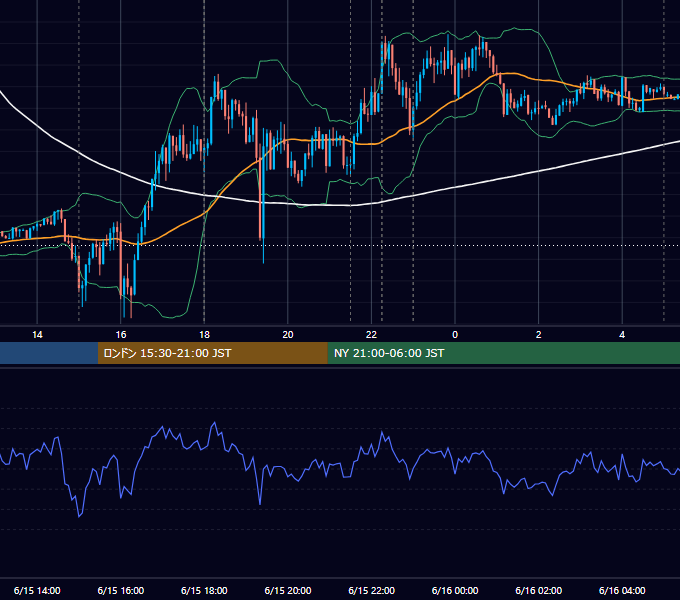Click the hour label 4 on the time axis
Screen dimensions: 680x600
tap(622, 335)
